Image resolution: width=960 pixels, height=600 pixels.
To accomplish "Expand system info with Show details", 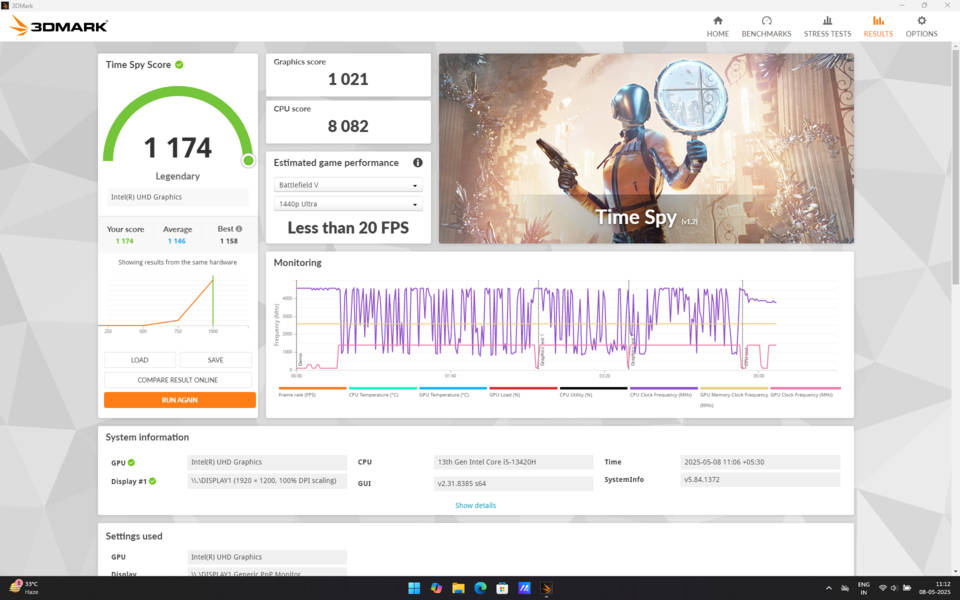I will 475,505.
